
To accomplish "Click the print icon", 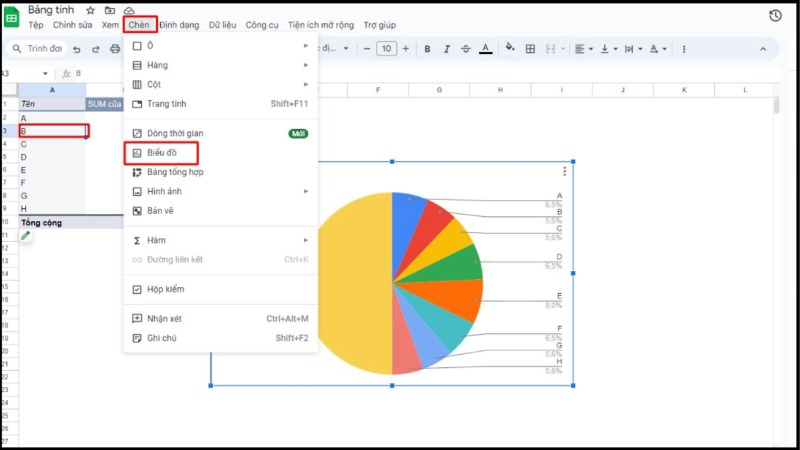I will 115,49.
